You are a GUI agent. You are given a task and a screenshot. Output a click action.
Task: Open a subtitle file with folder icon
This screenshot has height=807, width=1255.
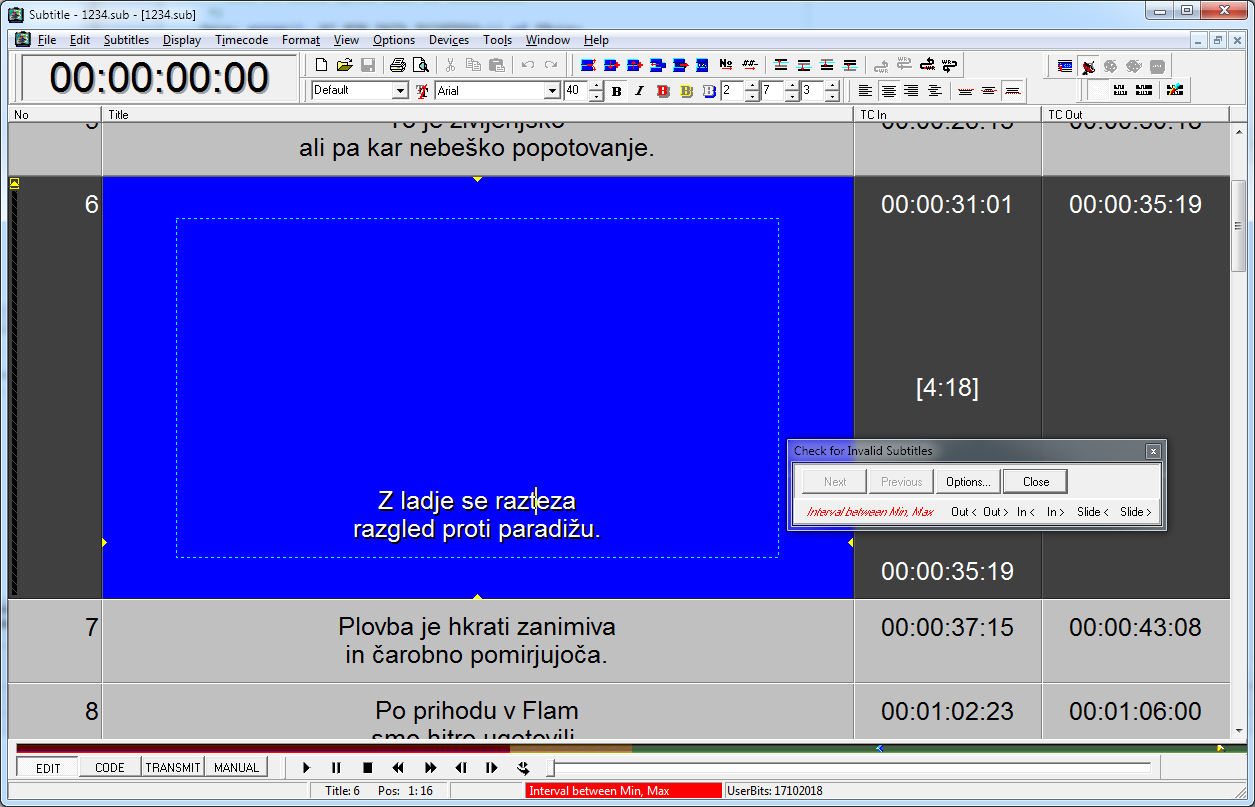pyautogui.click(x=344, y=65)
